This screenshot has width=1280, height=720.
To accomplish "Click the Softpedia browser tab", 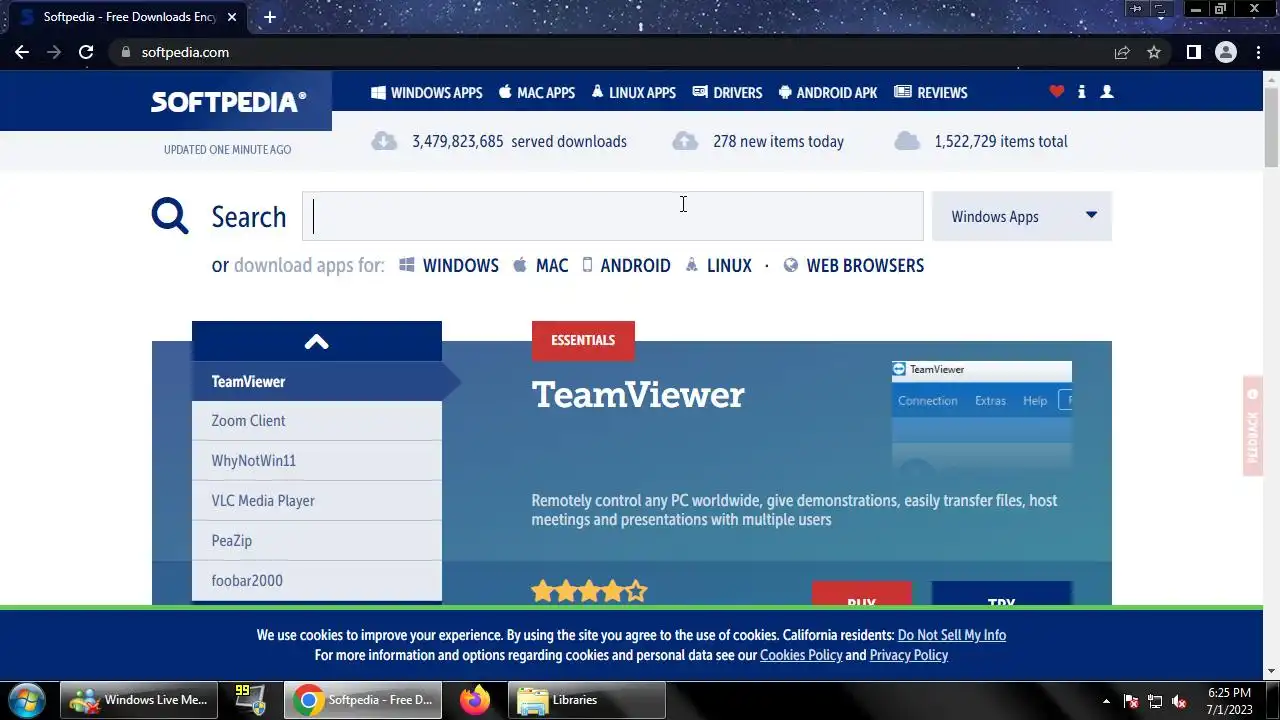I will pos(127,17).
